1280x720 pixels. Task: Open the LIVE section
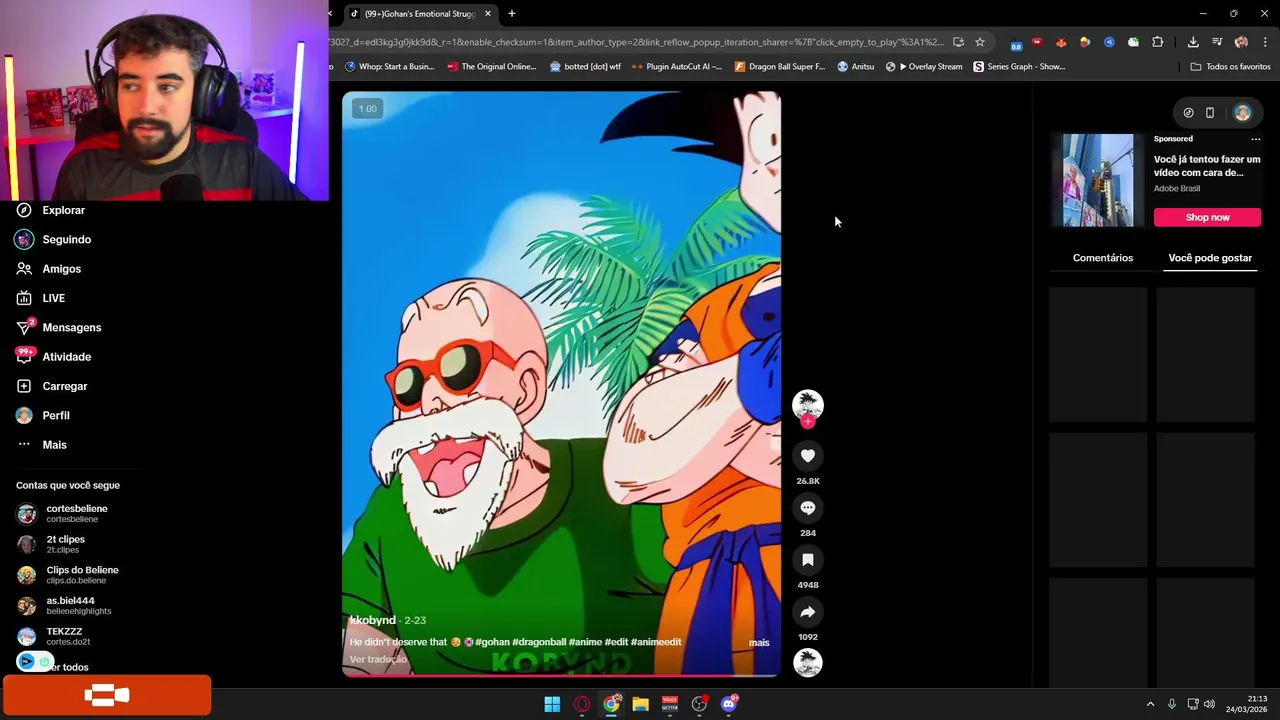[x=40, y=298]
